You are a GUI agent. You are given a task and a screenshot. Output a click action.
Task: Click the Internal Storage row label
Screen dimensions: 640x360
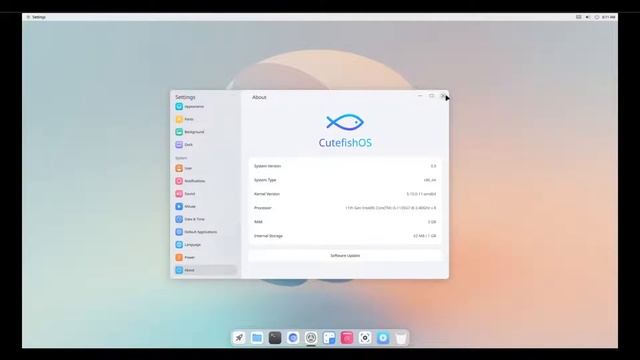[268, 236]
